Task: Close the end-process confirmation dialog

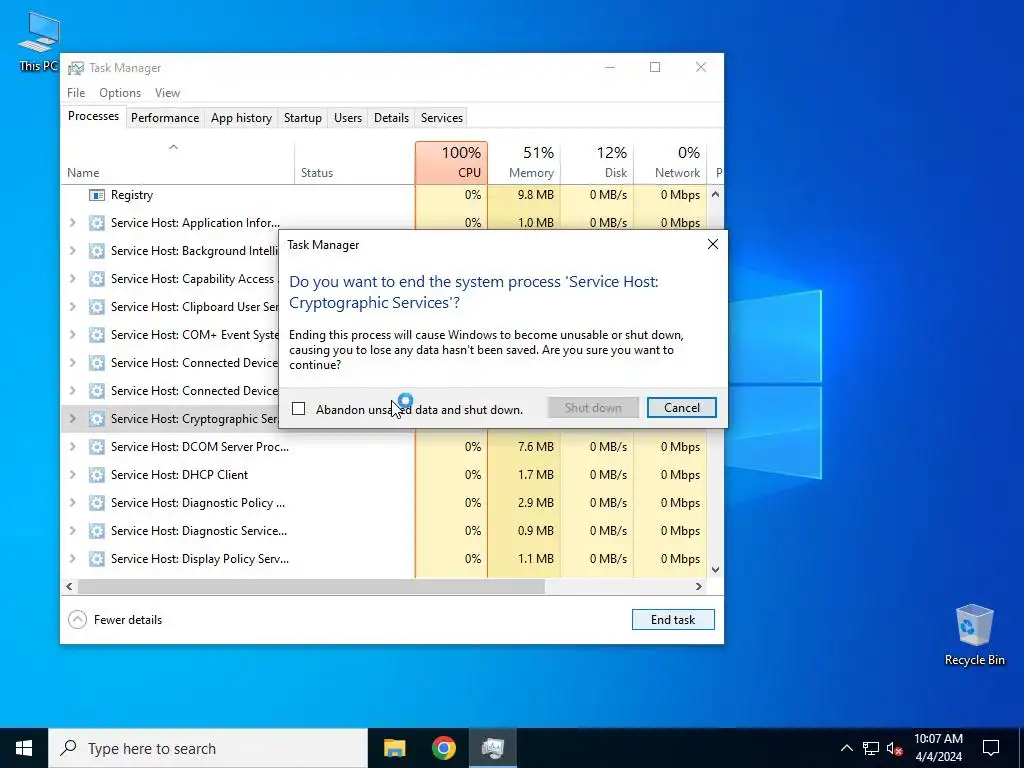Action: click(712, 244)
